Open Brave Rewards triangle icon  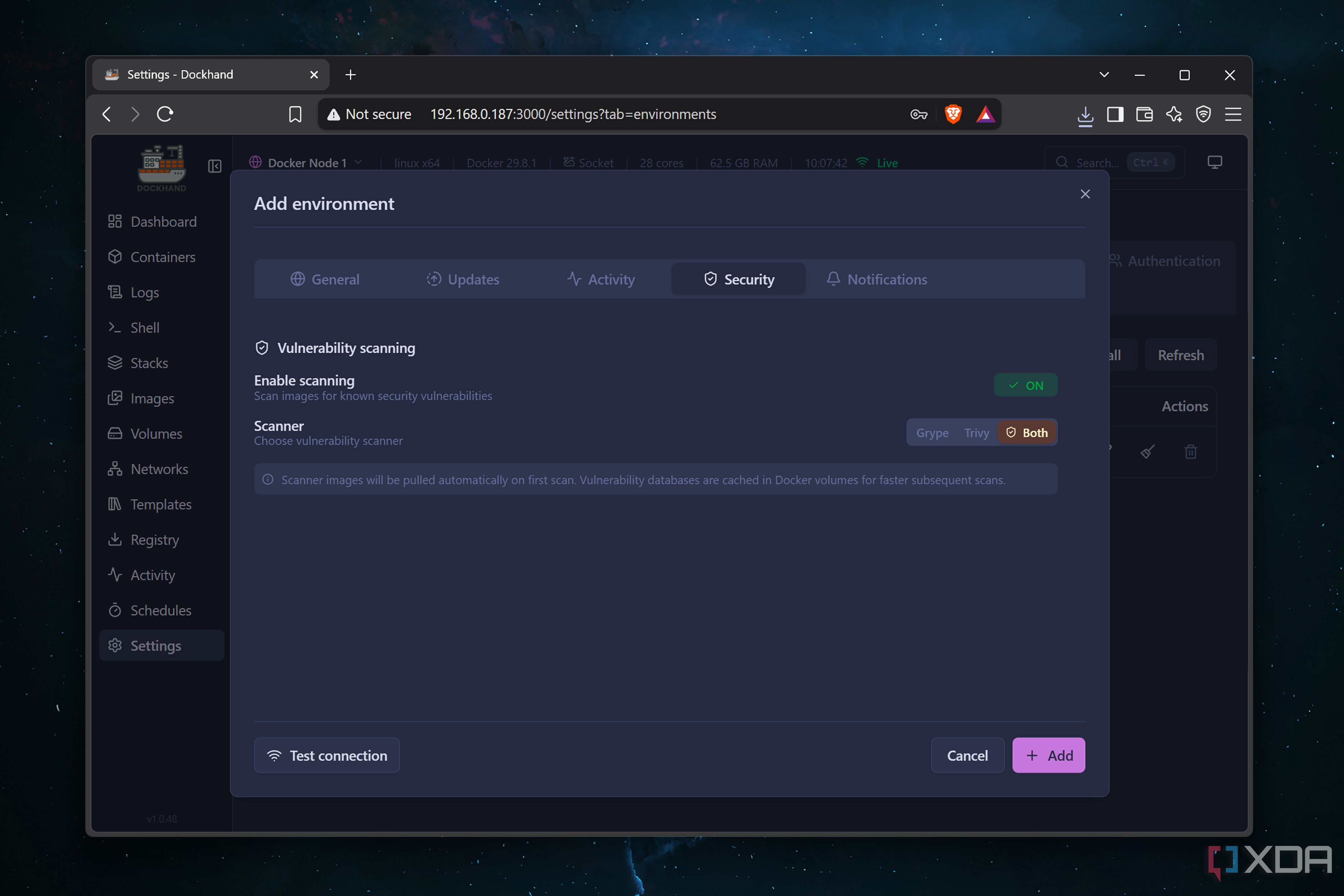[x=985, y=114]
